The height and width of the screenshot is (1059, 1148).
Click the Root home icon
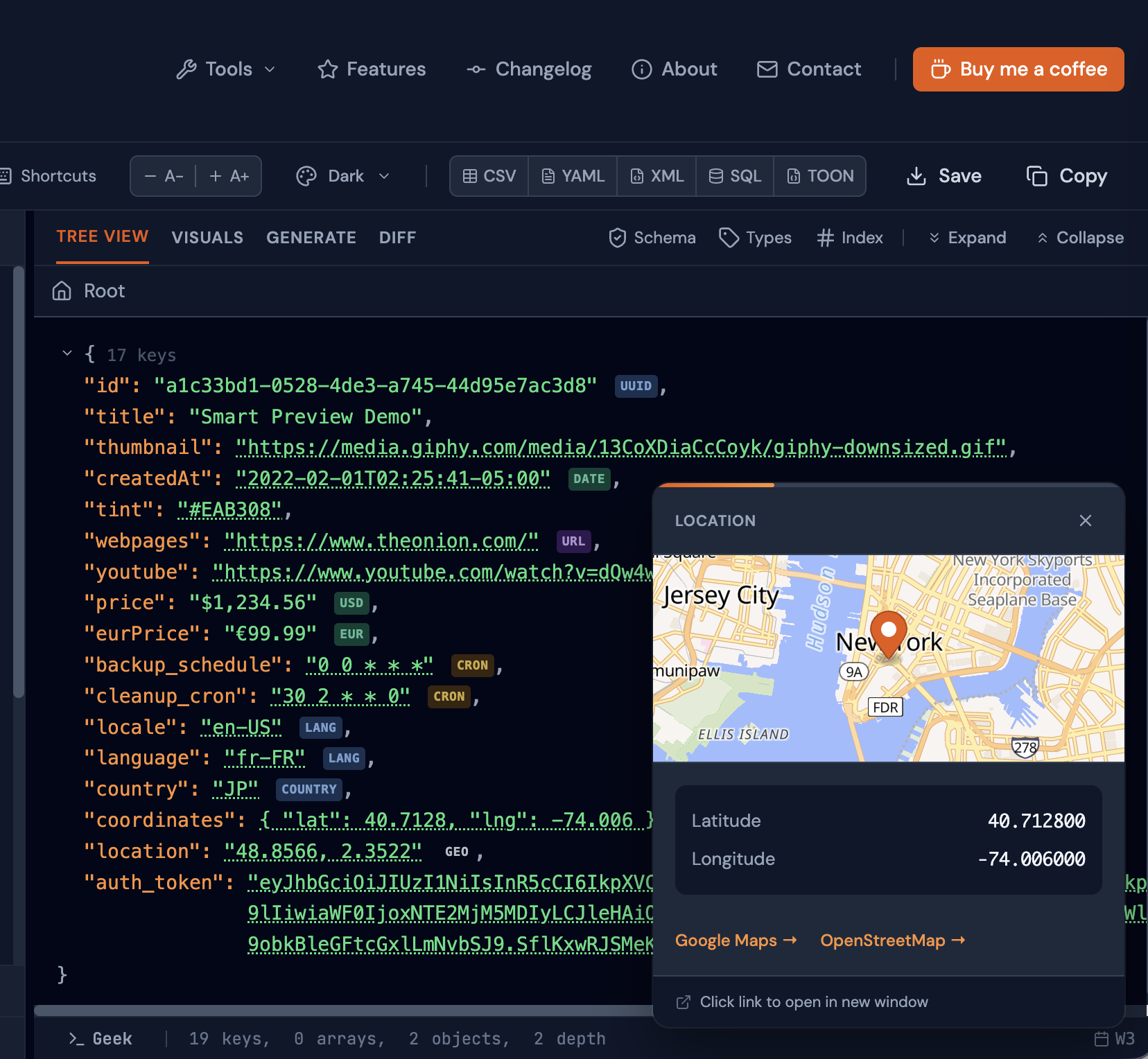(x=61, y=290)
